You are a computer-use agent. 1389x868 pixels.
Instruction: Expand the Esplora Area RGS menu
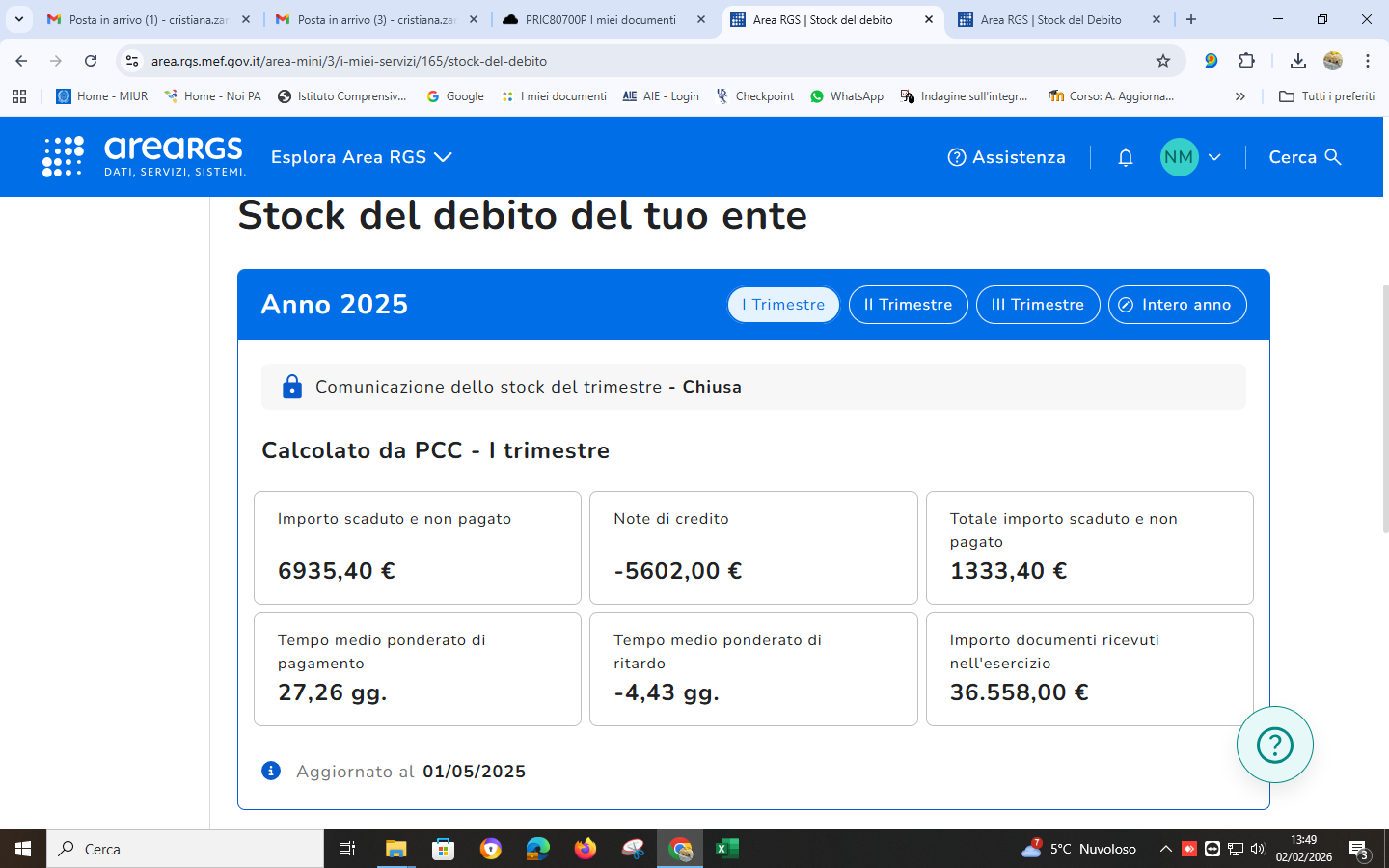coord(361,157)
